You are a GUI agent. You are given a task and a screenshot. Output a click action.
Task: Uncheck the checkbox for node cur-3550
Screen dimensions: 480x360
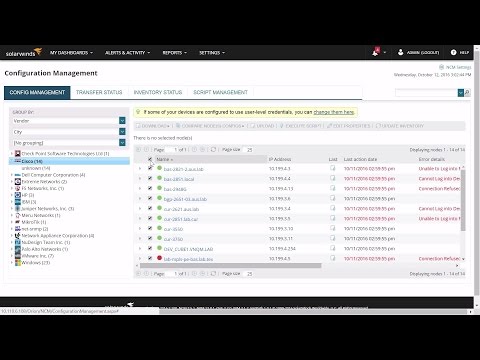click(x=150, y=228)
